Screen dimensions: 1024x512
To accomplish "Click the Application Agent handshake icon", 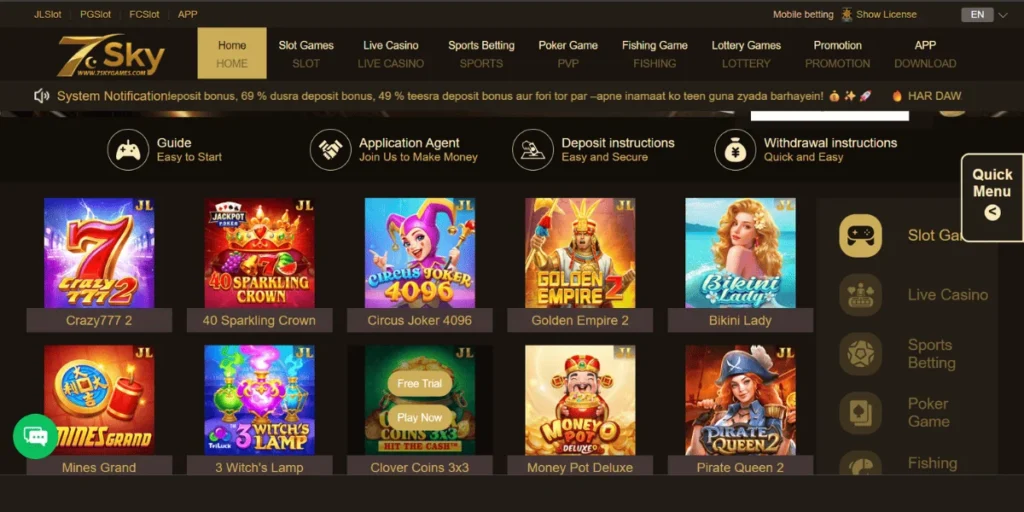I will tap(330, 150).
